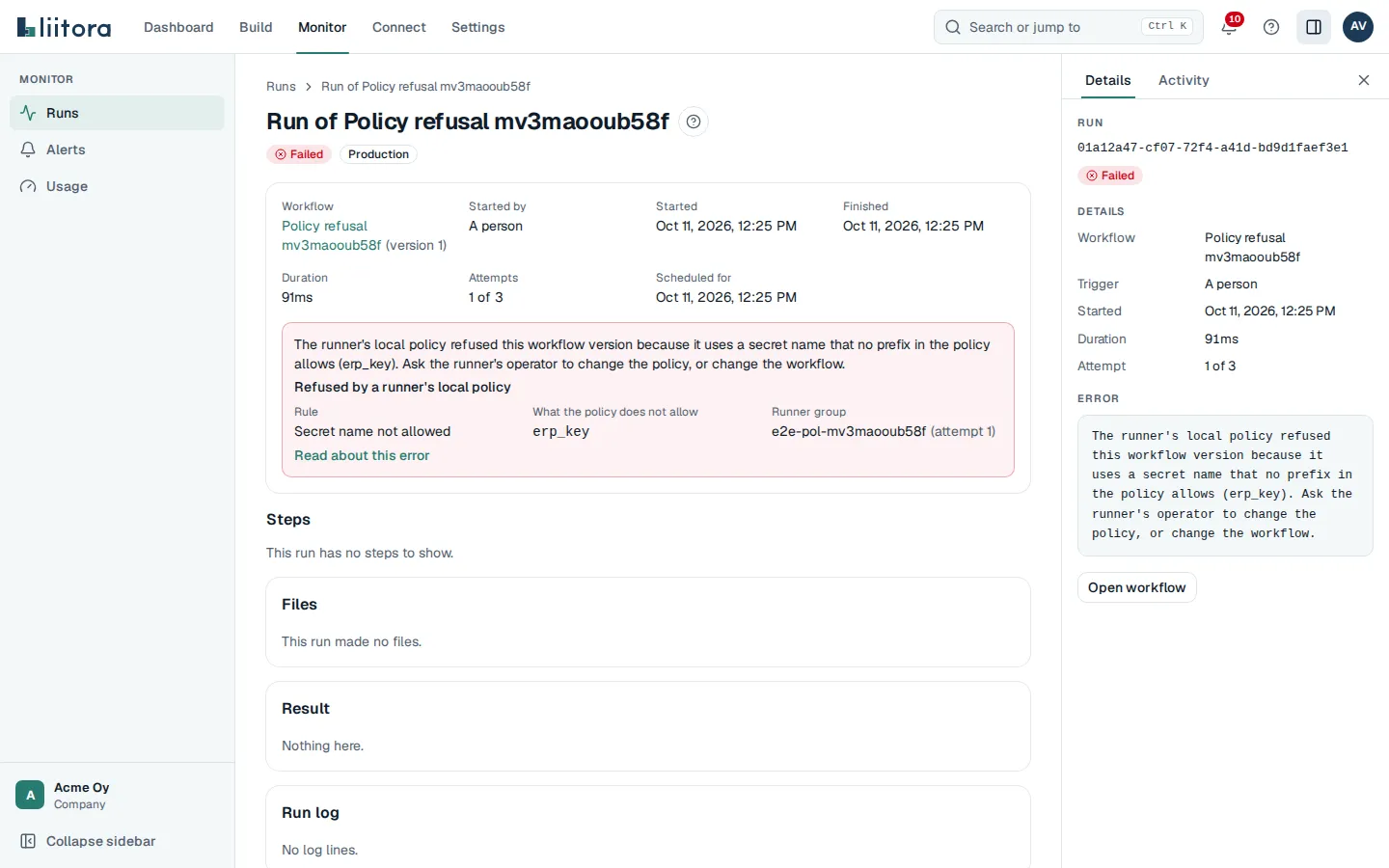Image resolution: width=1389 pixels, height=868 pixels.
Task: Click the liitora logo
Action: pyautogui.click(x=64, y=27)
